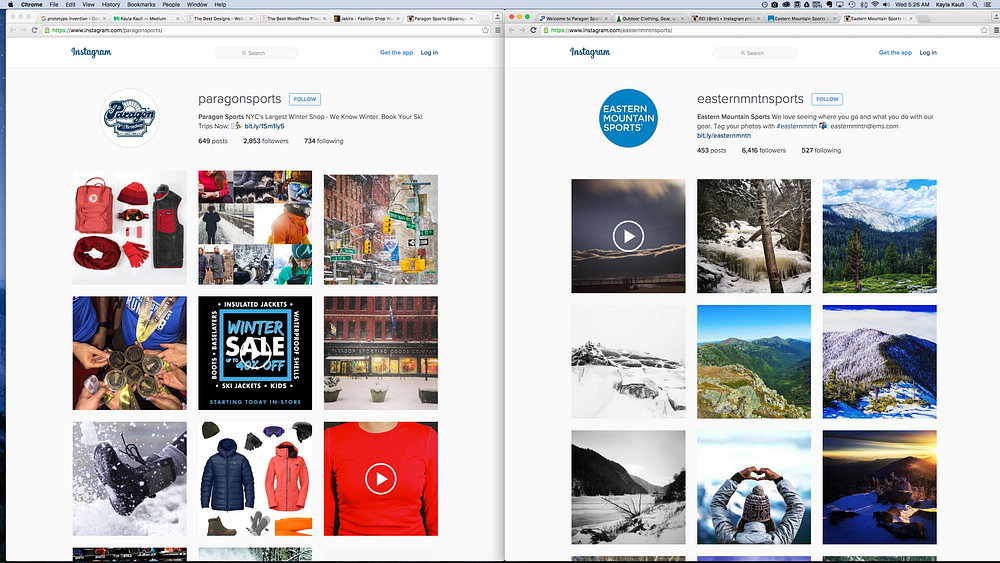Open Chrome menu in easternmntnsports window
1000x563 pixels.
(x=996, y=30)
